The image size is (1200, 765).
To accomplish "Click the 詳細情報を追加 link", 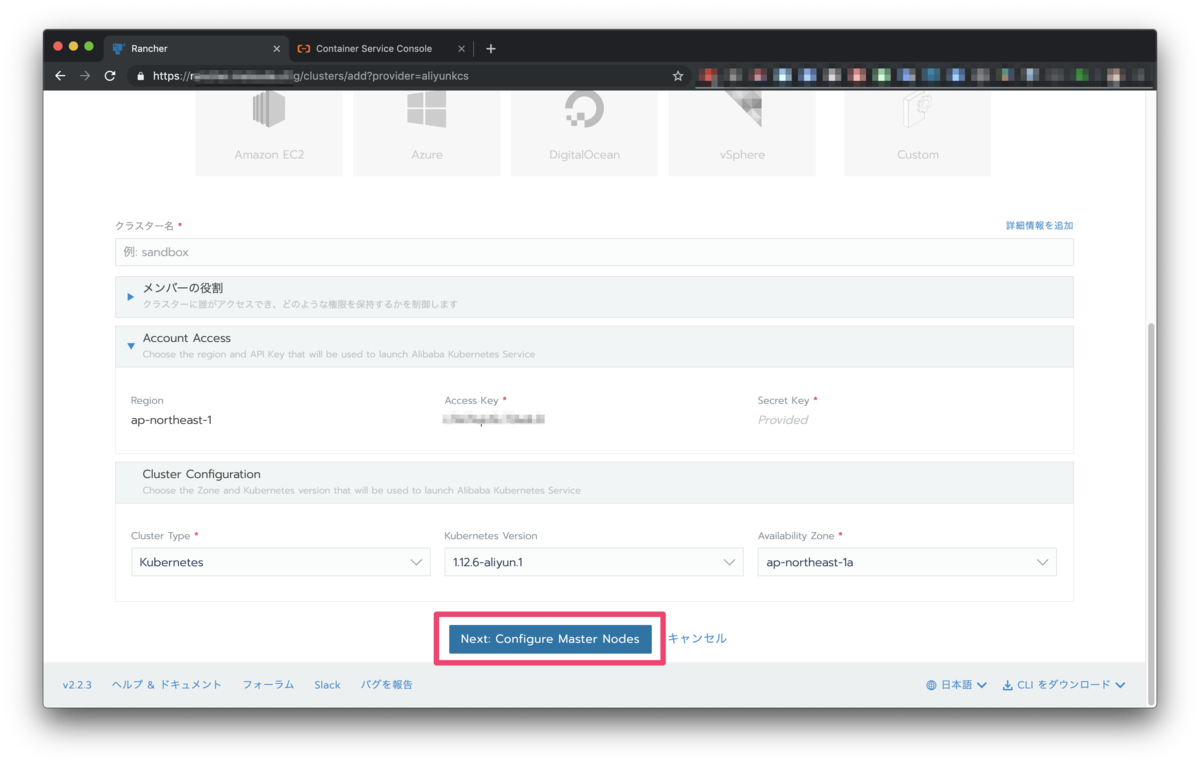I will click(x=1039, y=226).
